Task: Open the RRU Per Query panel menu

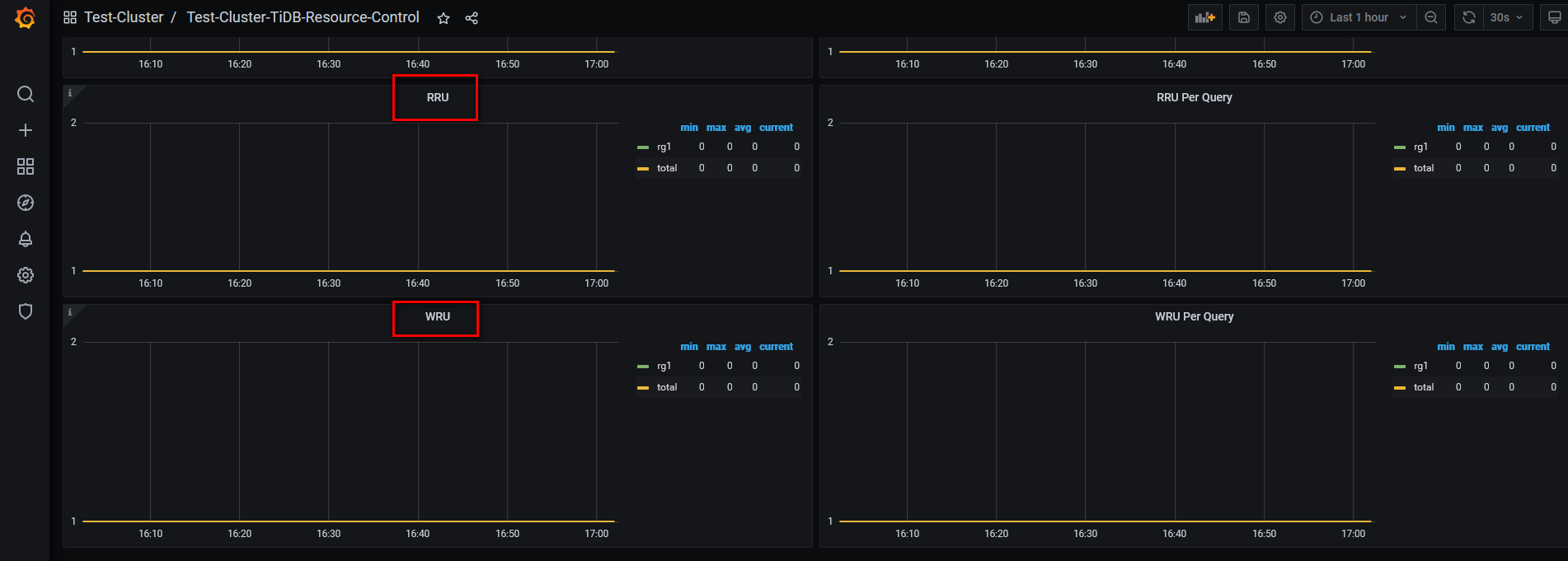Action: point(1194,97)
